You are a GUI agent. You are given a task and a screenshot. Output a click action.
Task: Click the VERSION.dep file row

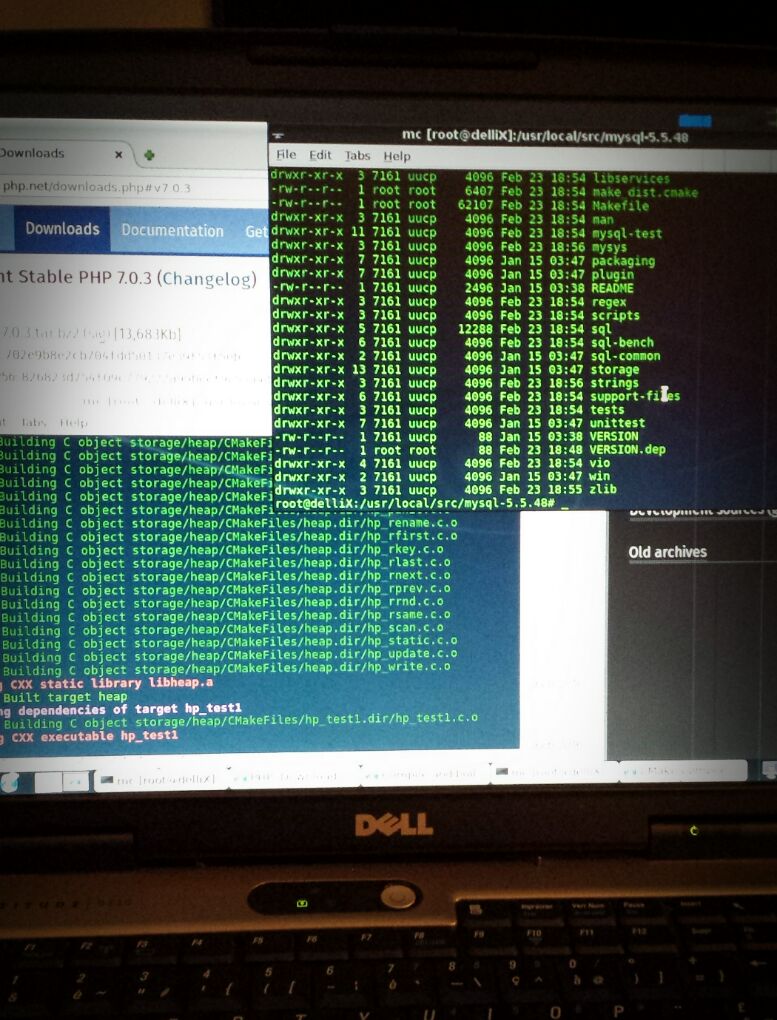point(469,450)
